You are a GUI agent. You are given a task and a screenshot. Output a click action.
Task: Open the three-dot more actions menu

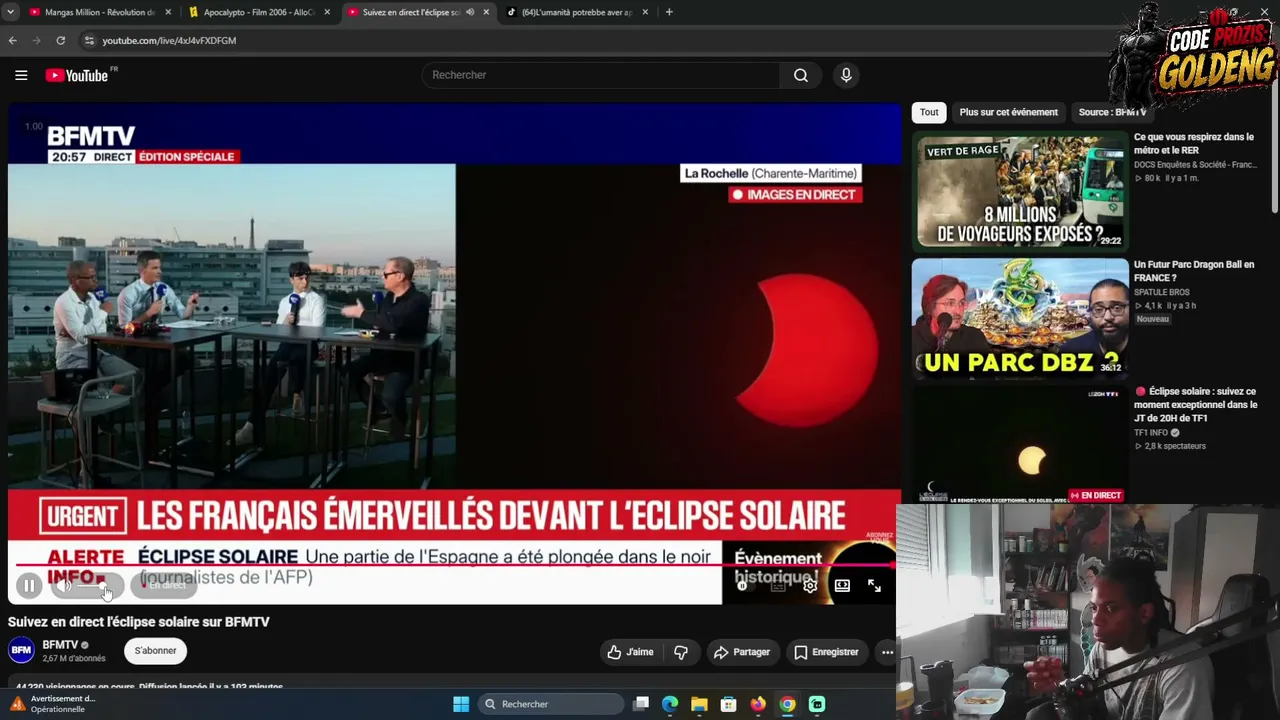click(x=887, y=652)
